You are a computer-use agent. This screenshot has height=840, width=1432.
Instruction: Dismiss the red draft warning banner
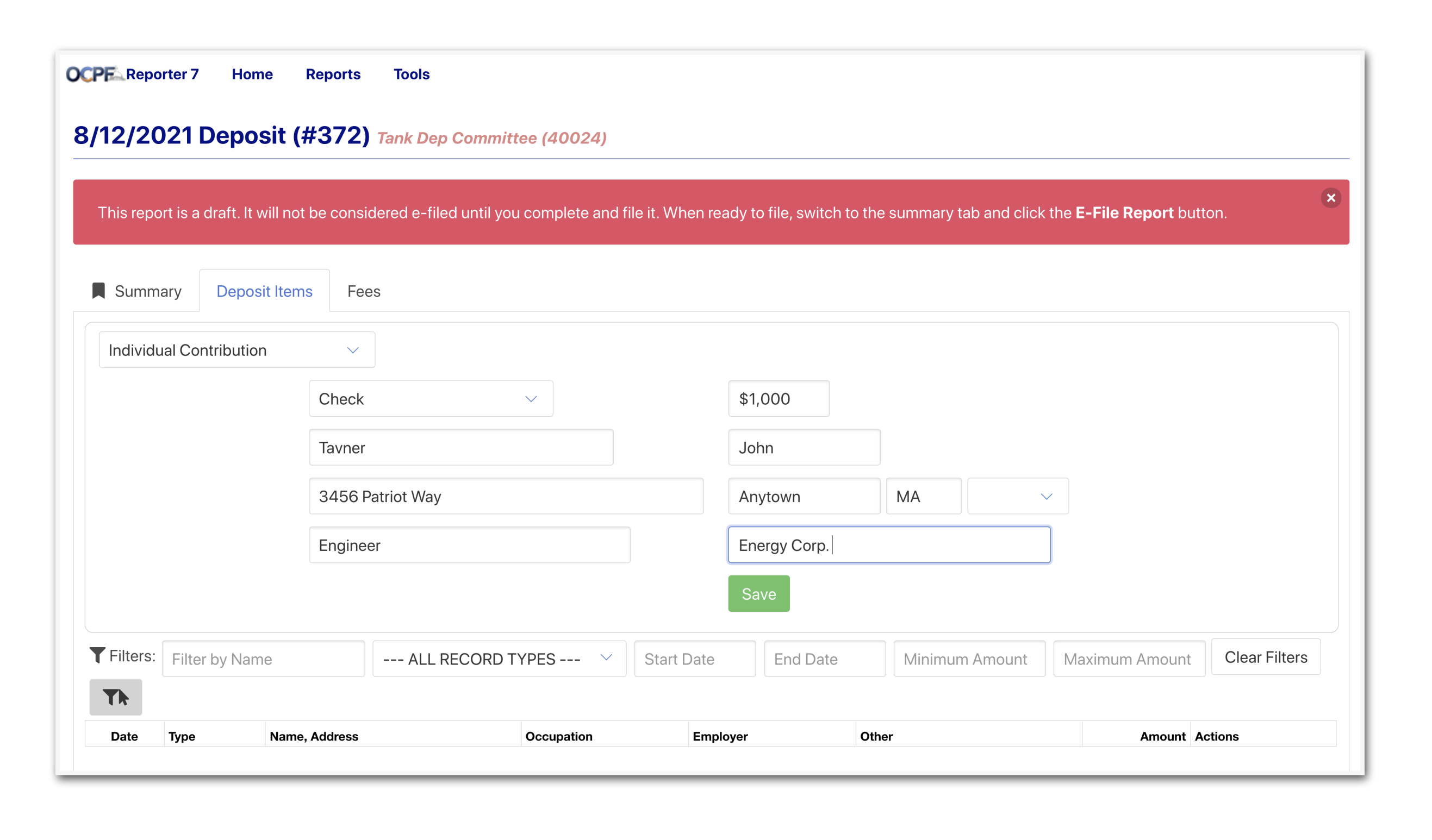pos(1330,198)
